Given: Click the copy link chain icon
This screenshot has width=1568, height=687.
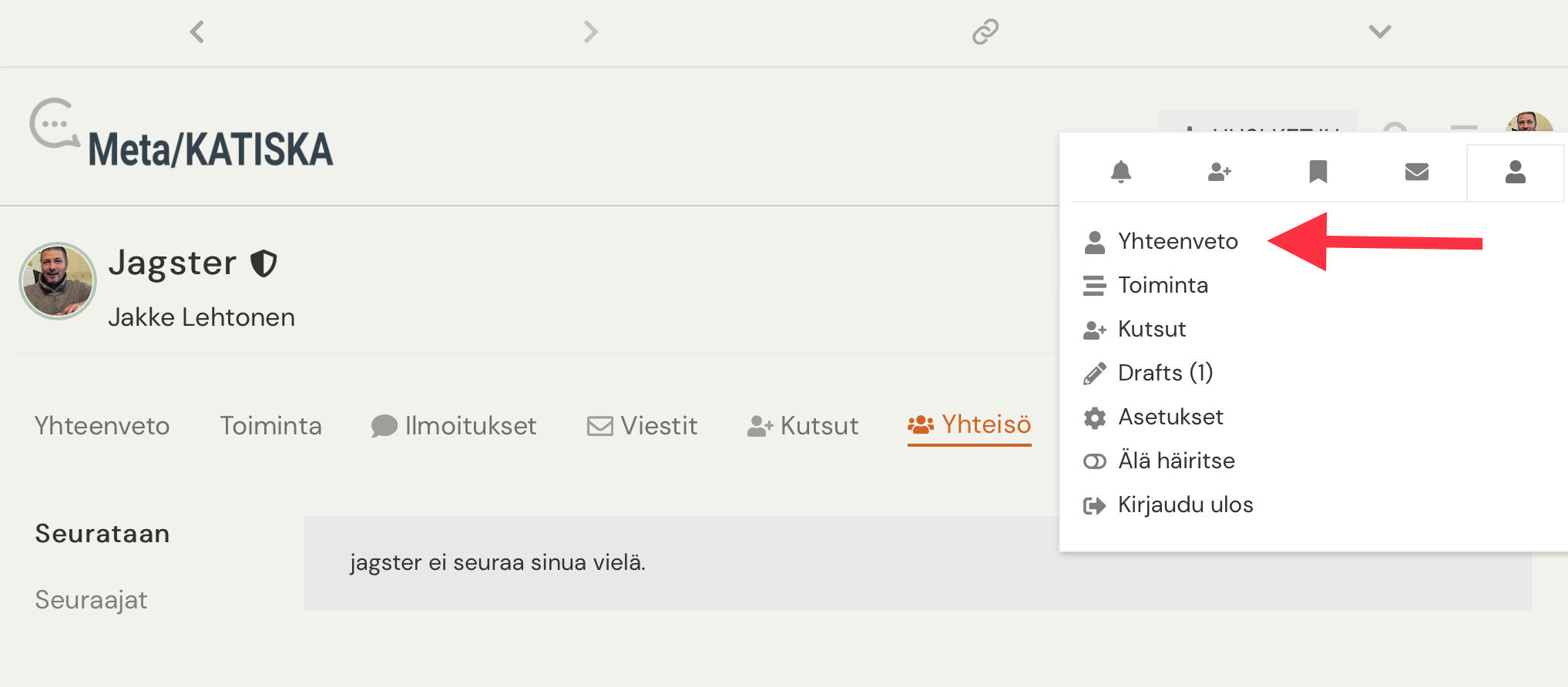Looking at the screenshot, I should [x=985, y=32].
